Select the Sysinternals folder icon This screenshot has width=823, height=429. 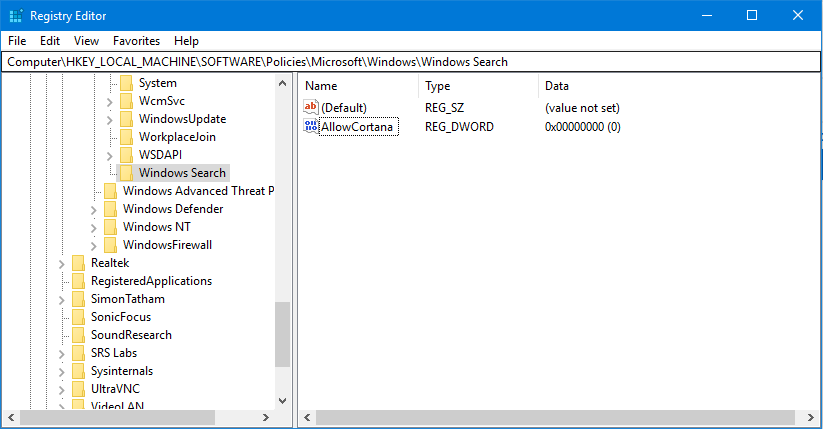[78, 371]
